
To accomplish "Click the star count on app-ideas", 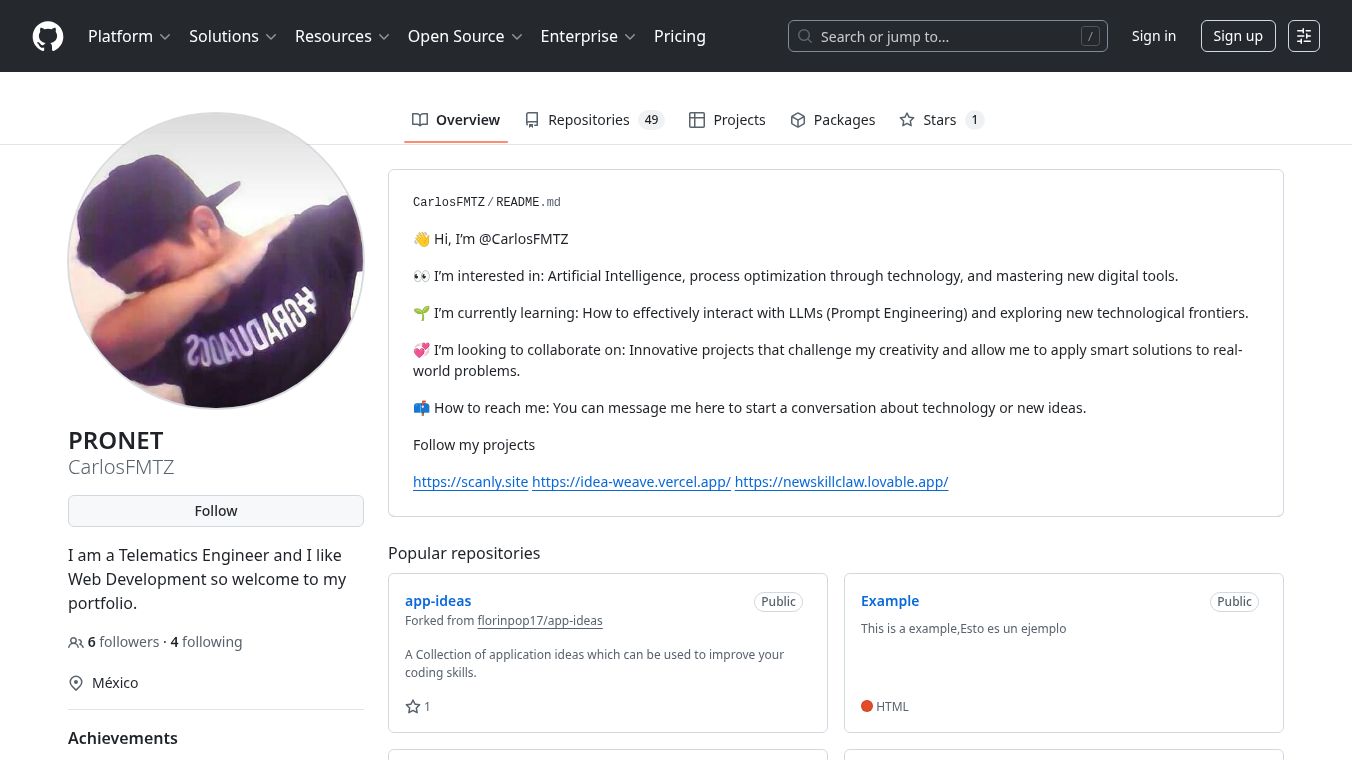I will click(x=427, y=706).
